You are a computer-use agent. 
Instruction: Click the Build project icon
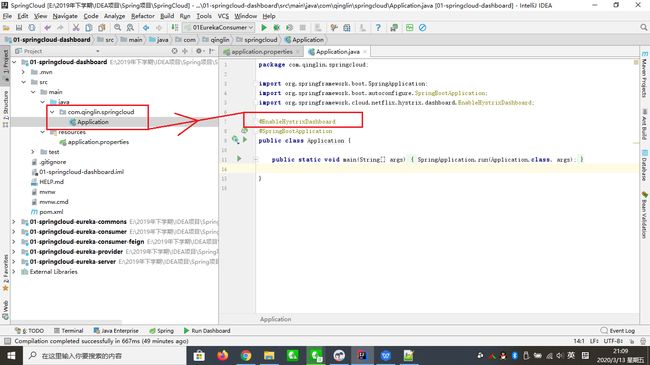click(x=175, y=28)
